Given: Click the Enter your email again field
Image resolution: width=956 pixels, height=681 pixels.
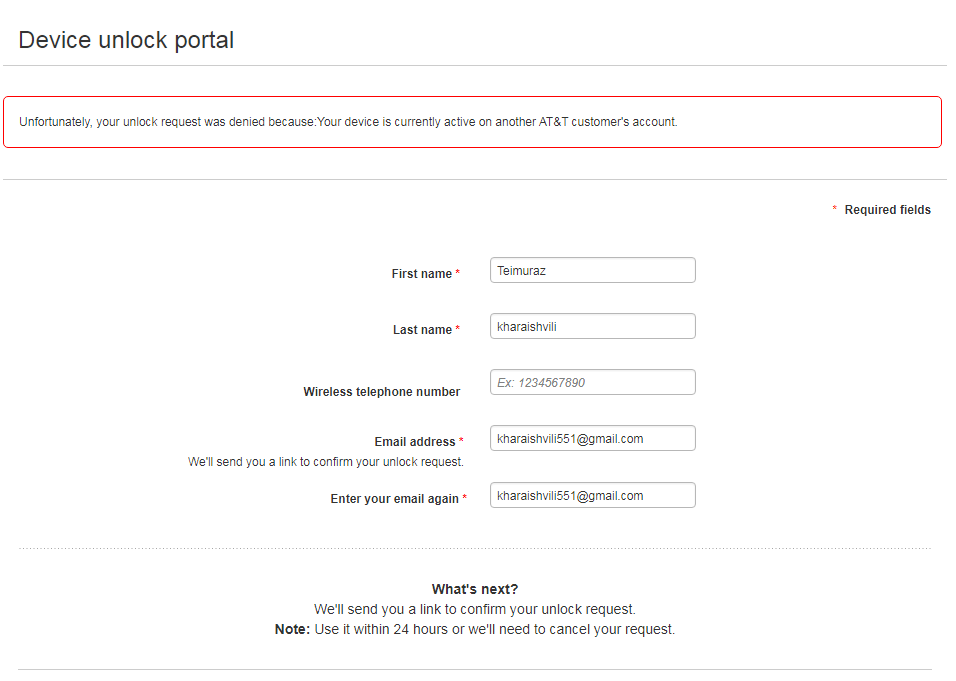Looking at the screenshot, I should coord(592,495).
